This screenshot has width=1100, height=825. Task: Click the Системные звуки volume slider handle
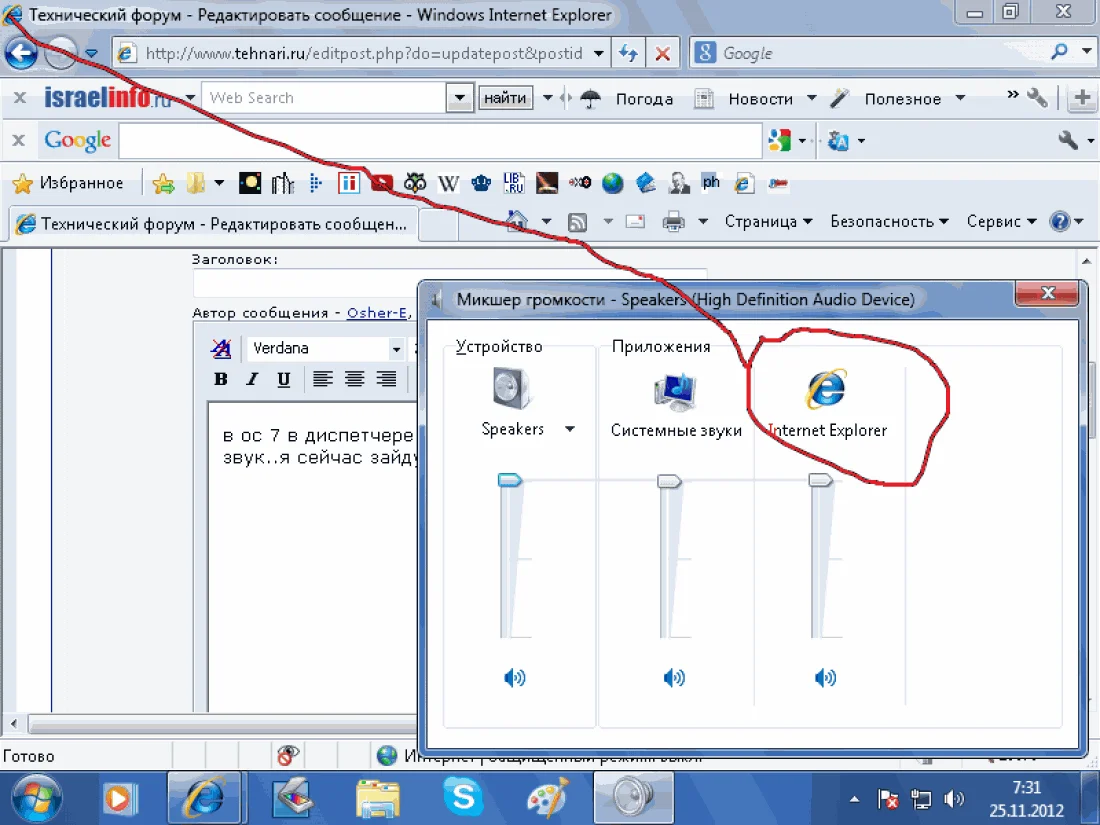[669, 481]
